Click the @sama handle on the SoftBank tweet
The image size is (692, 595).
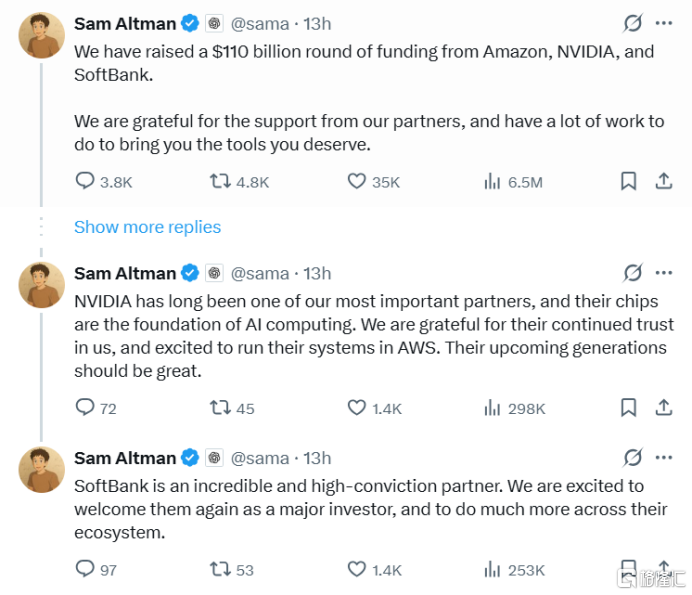(260, 457)
